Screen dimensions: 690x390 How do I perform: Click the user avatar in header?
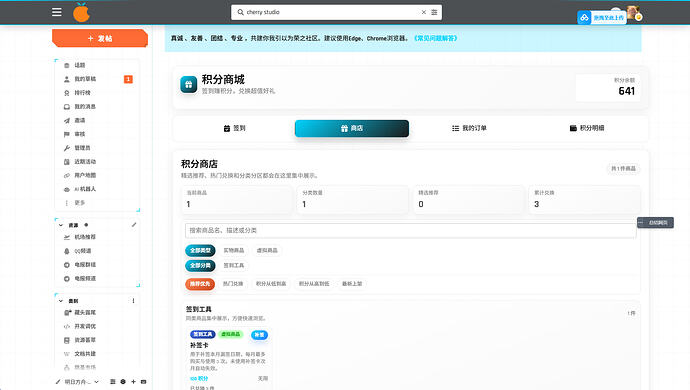pos(634,13)
